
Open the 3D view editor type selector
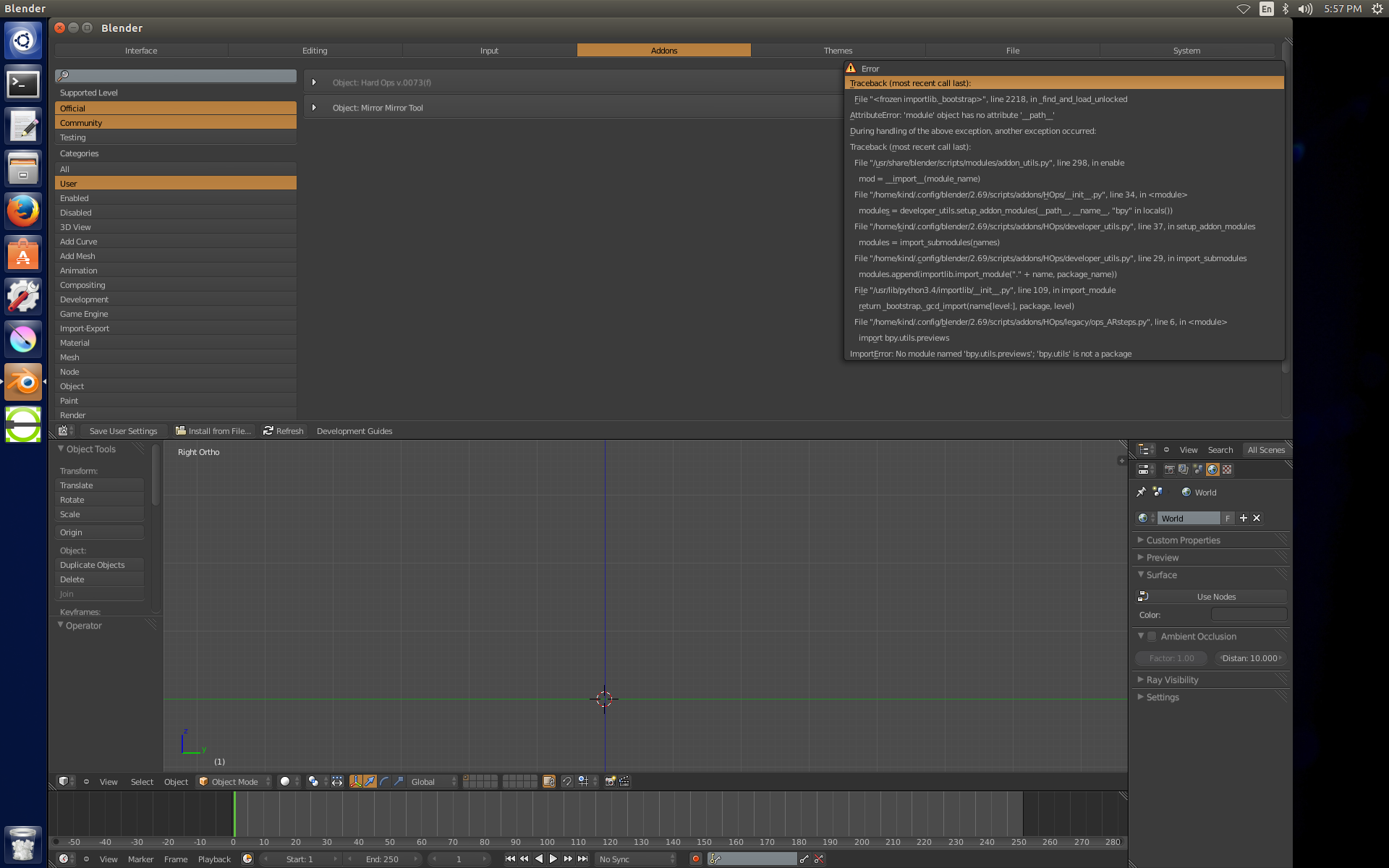click(66, 781)
